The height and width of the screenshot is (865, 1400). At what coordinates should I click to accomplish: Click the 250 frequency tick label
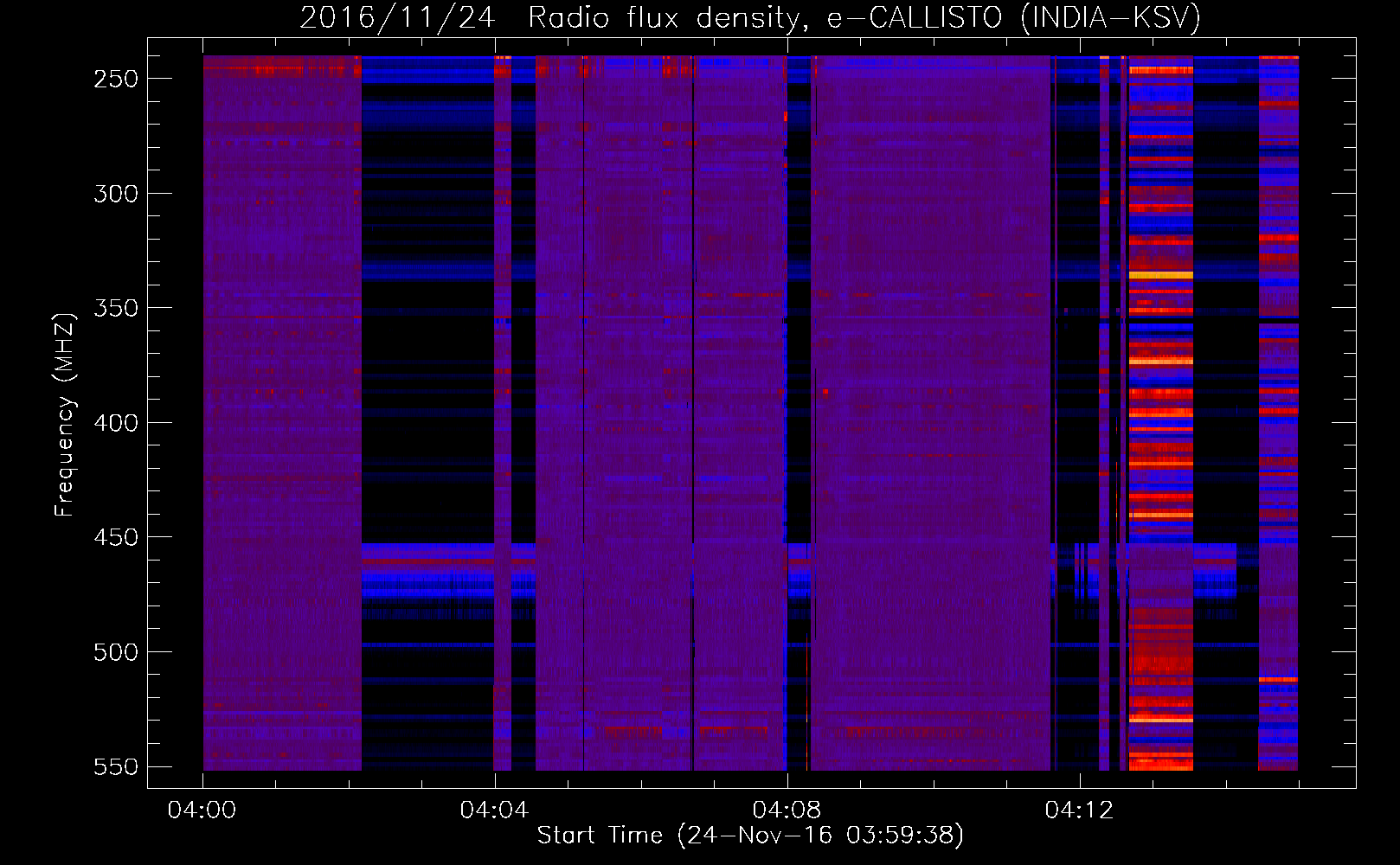pos(116,79)
